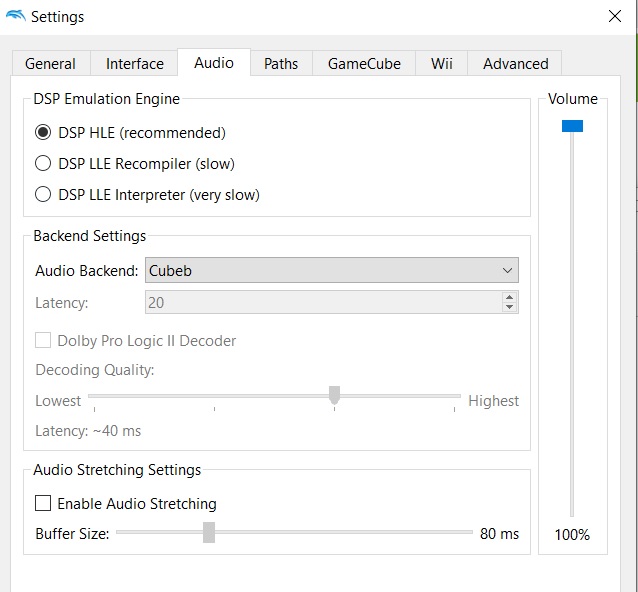Enable Audio Stretching checkbox

coord(43,504)
